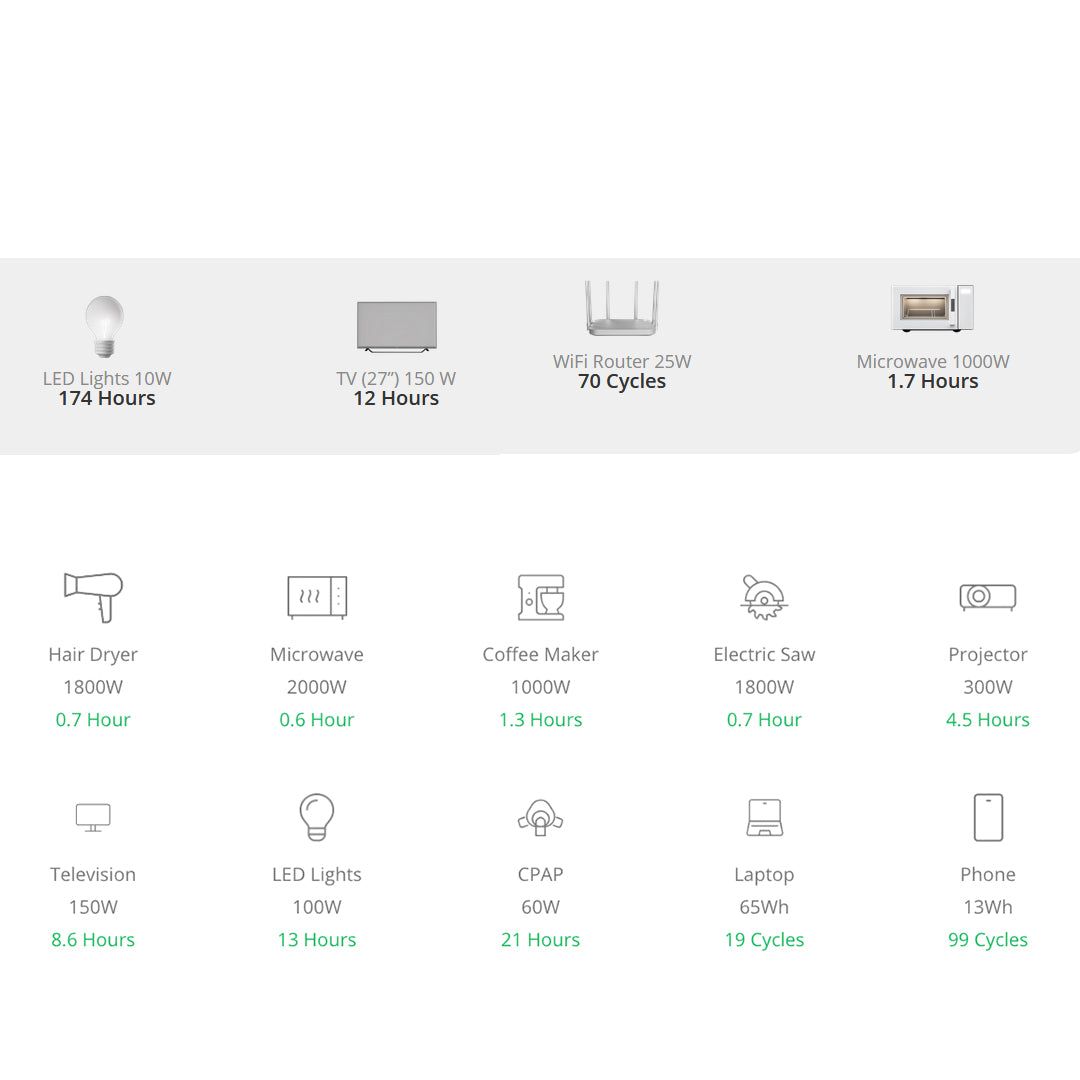This screenshot has width=1080, height=1080.
Task: Click the 27-inch TV image
Action: 397,327
